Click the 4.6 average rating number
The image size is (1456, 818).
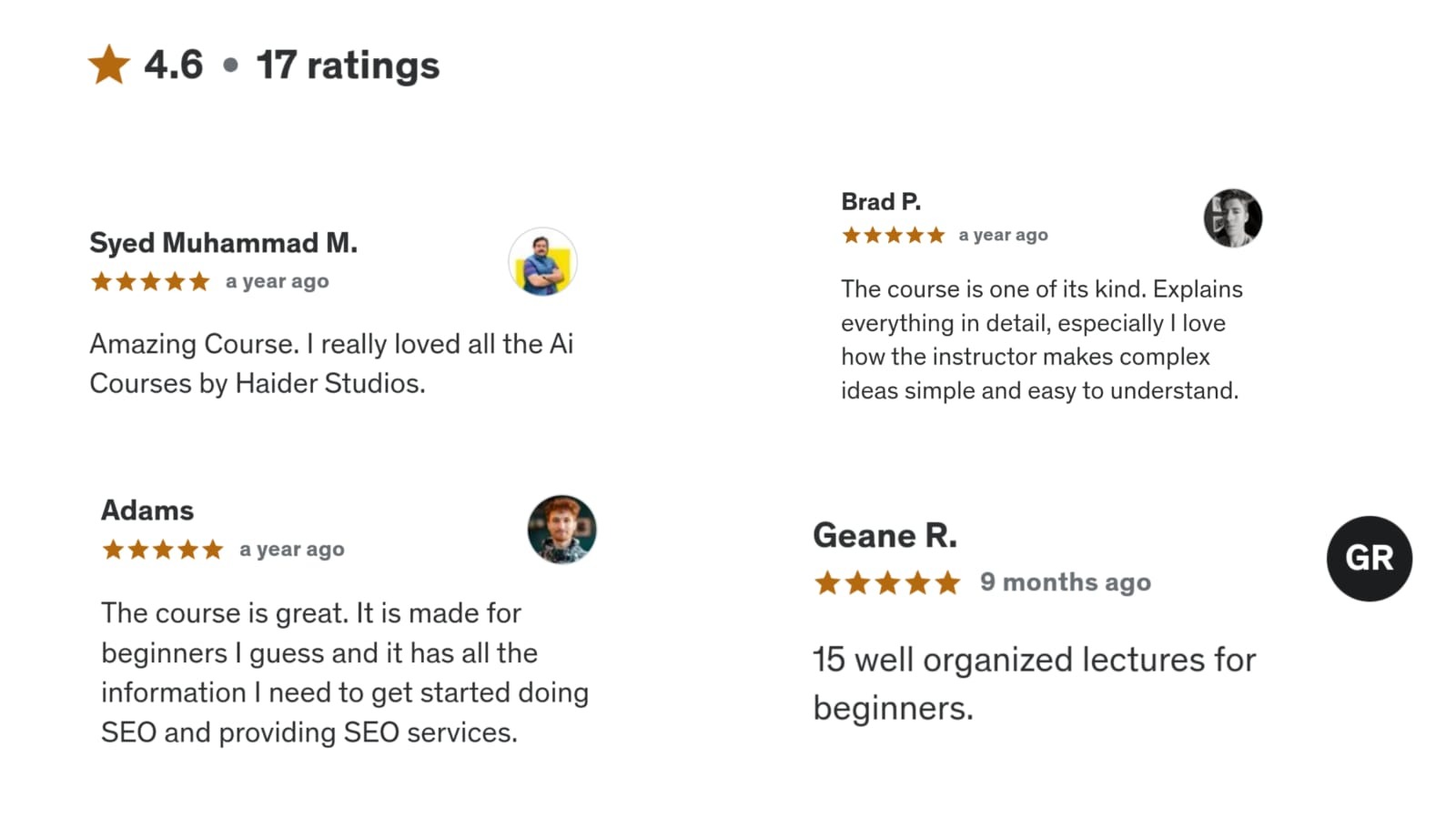173,66
